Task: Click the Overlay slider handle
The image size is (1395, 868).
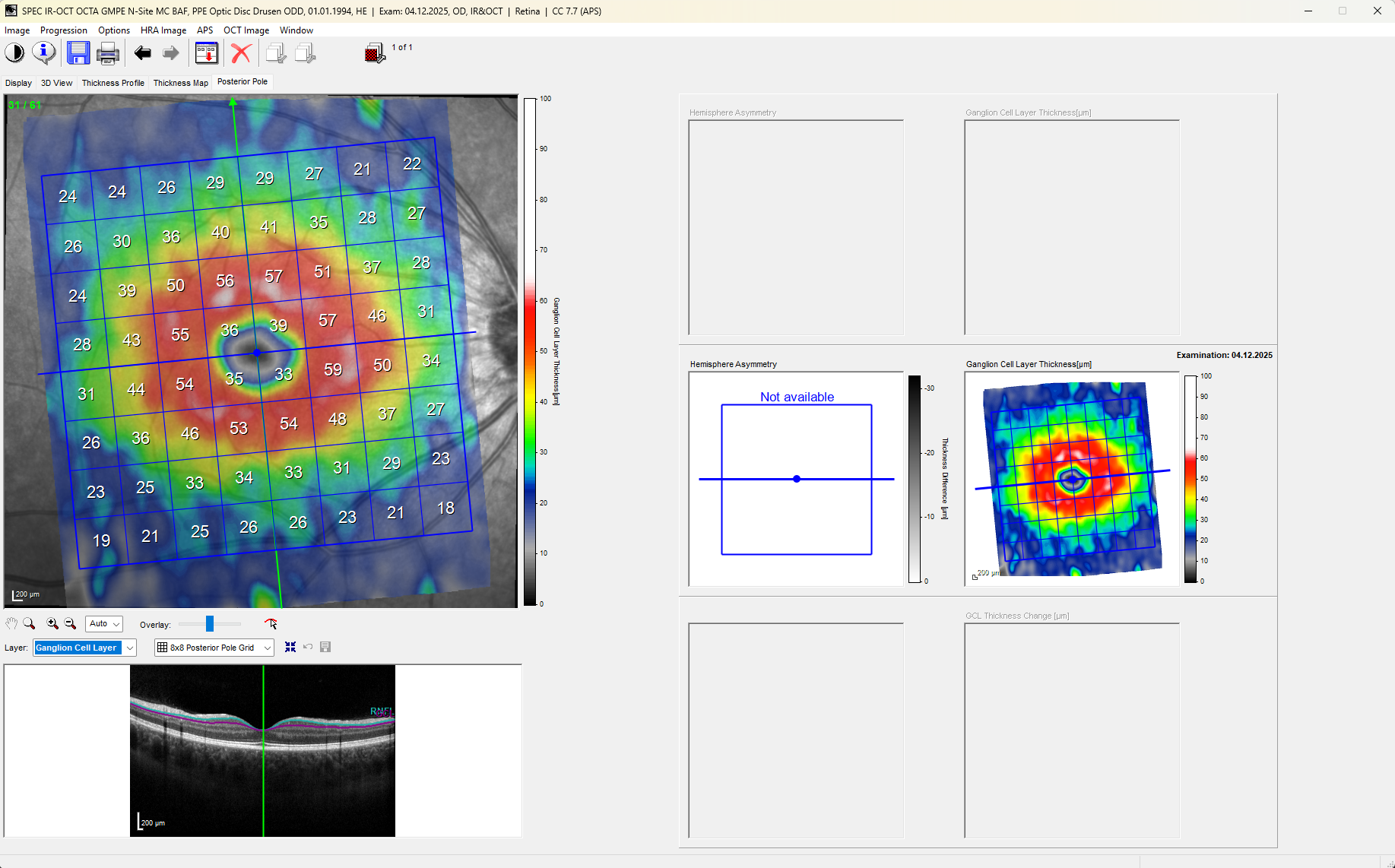Action: [210, 624]
